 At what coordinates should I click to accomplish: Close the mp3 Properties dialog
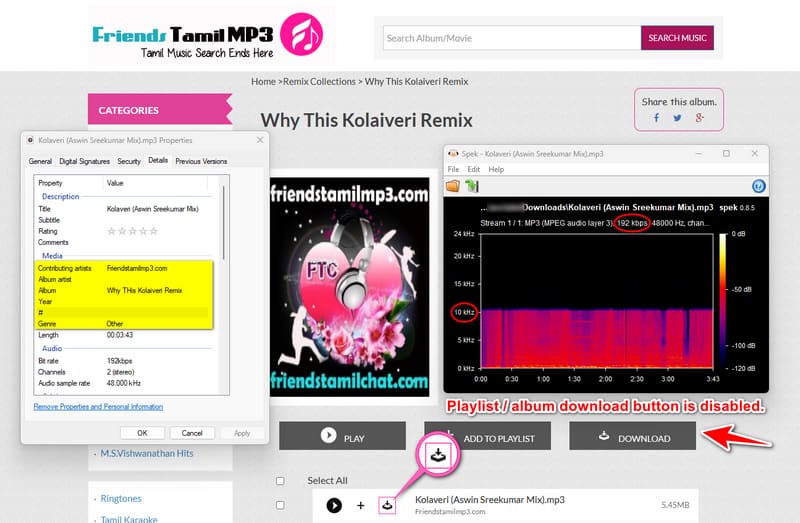260,140
